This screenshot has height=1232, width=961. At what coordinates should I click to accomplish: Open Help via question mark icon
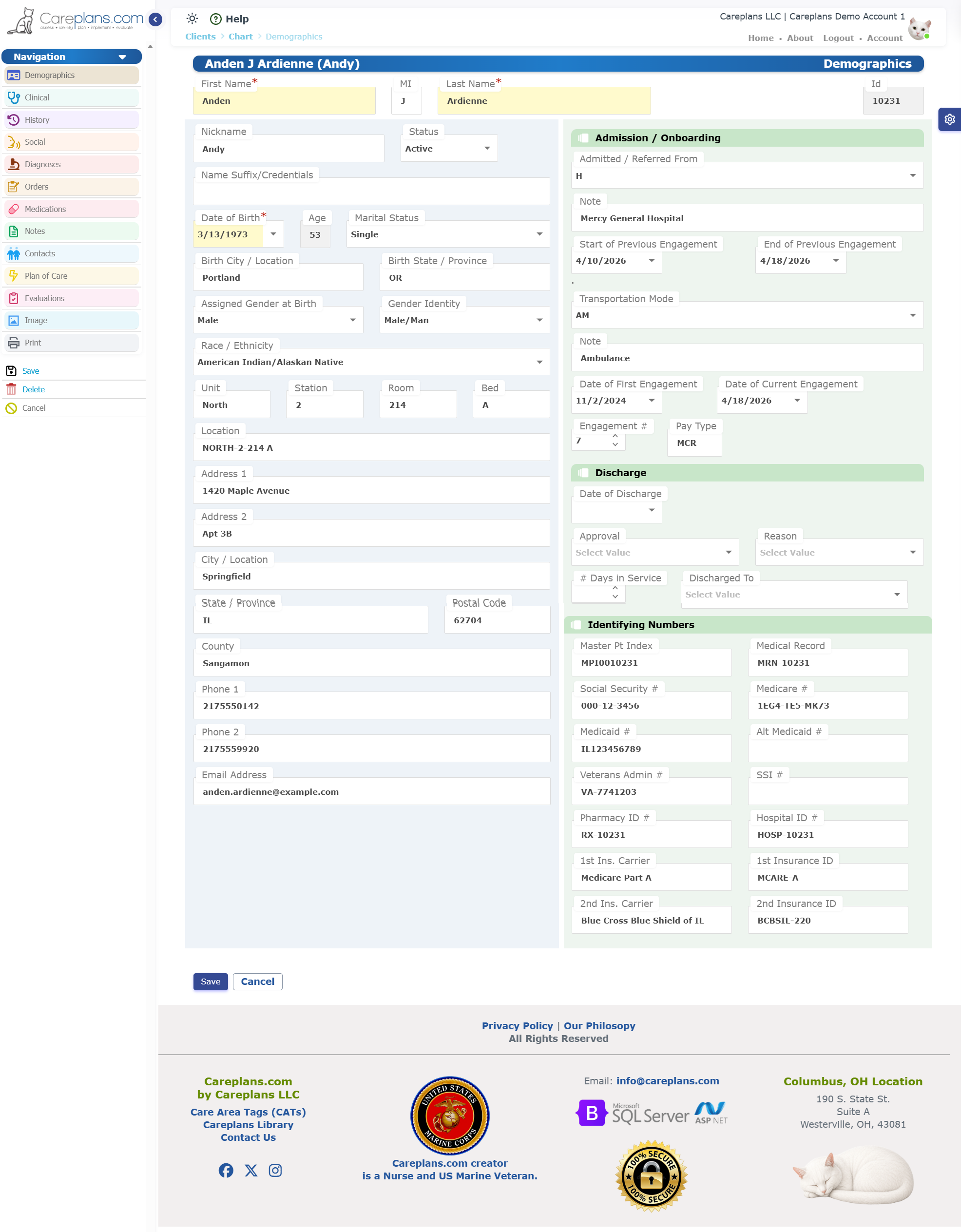(215, 19)
